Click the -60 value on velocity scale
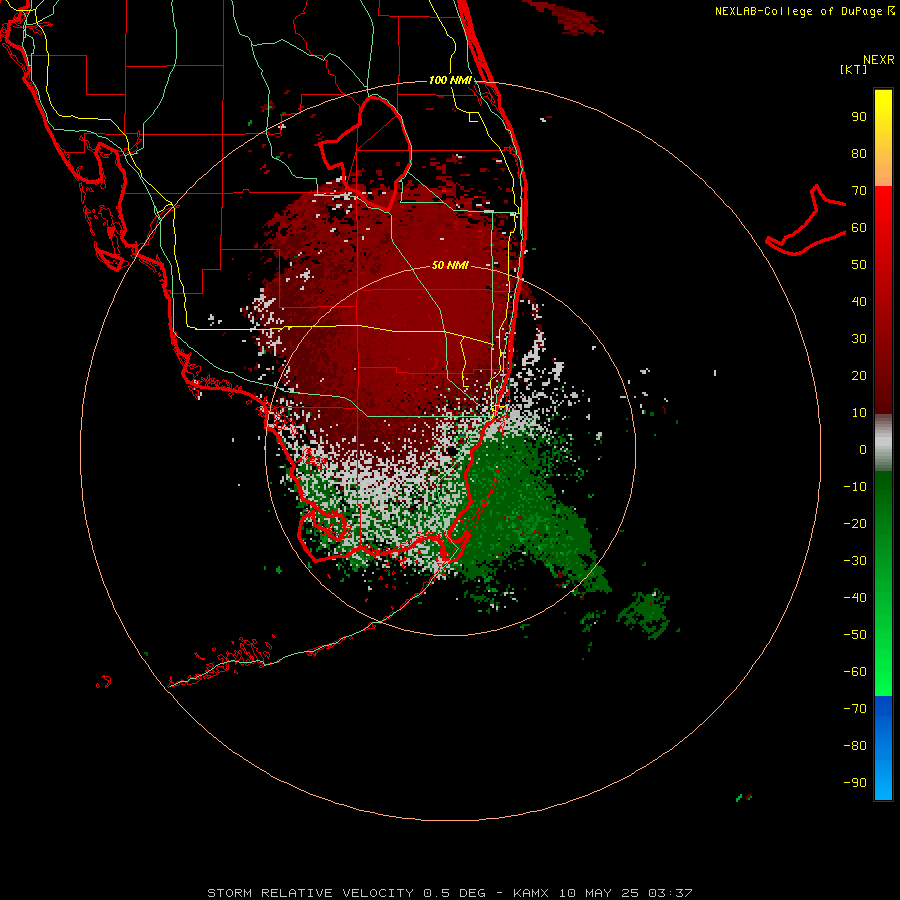Image resolution: width=900 pixels, height=900 pixels. pos(855,672)
